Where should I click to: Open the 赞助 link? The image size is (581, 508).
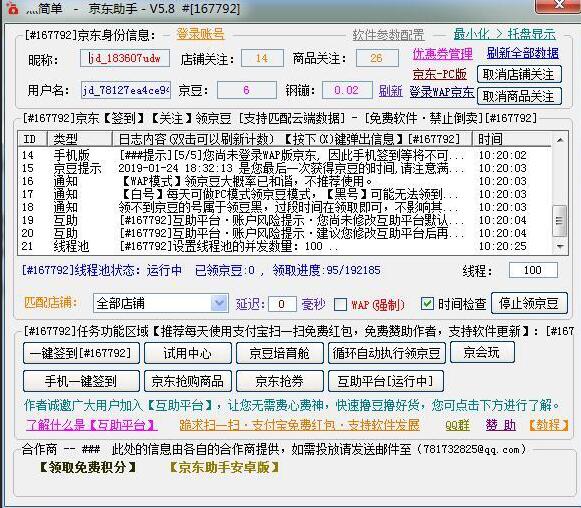click(x=501, y=425)
